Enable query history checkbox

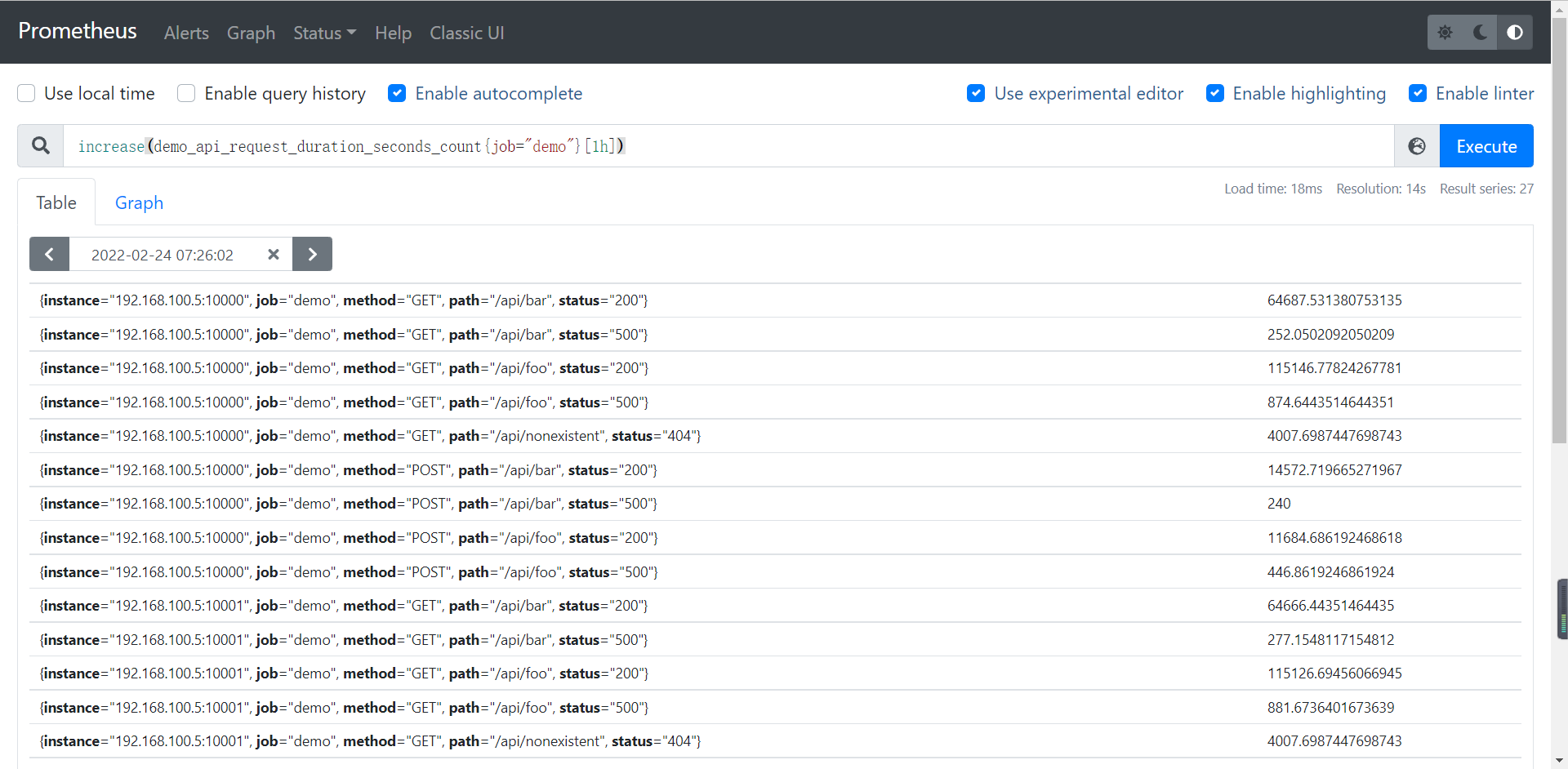[186, 93]
